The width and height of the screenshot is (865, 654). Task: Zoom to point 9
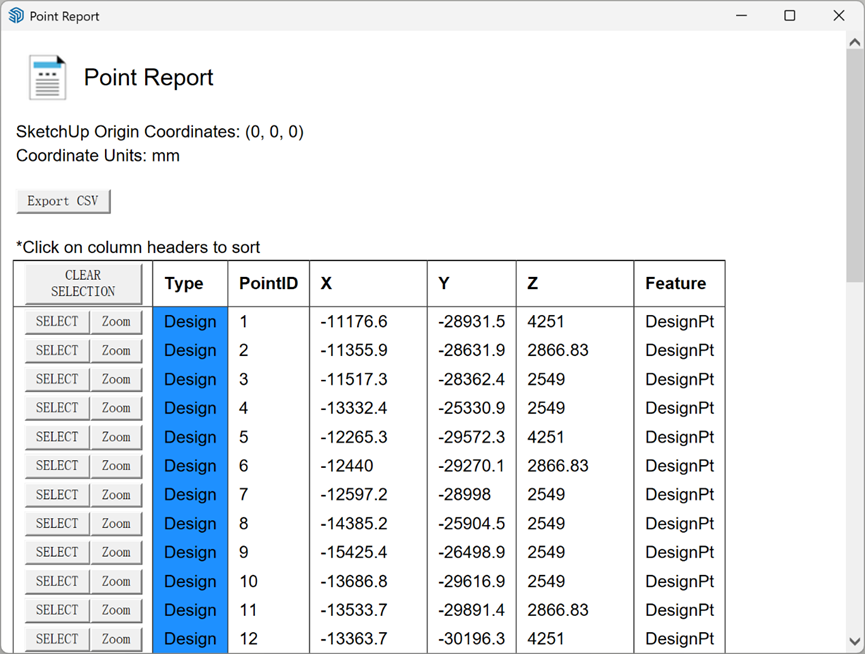116,552
